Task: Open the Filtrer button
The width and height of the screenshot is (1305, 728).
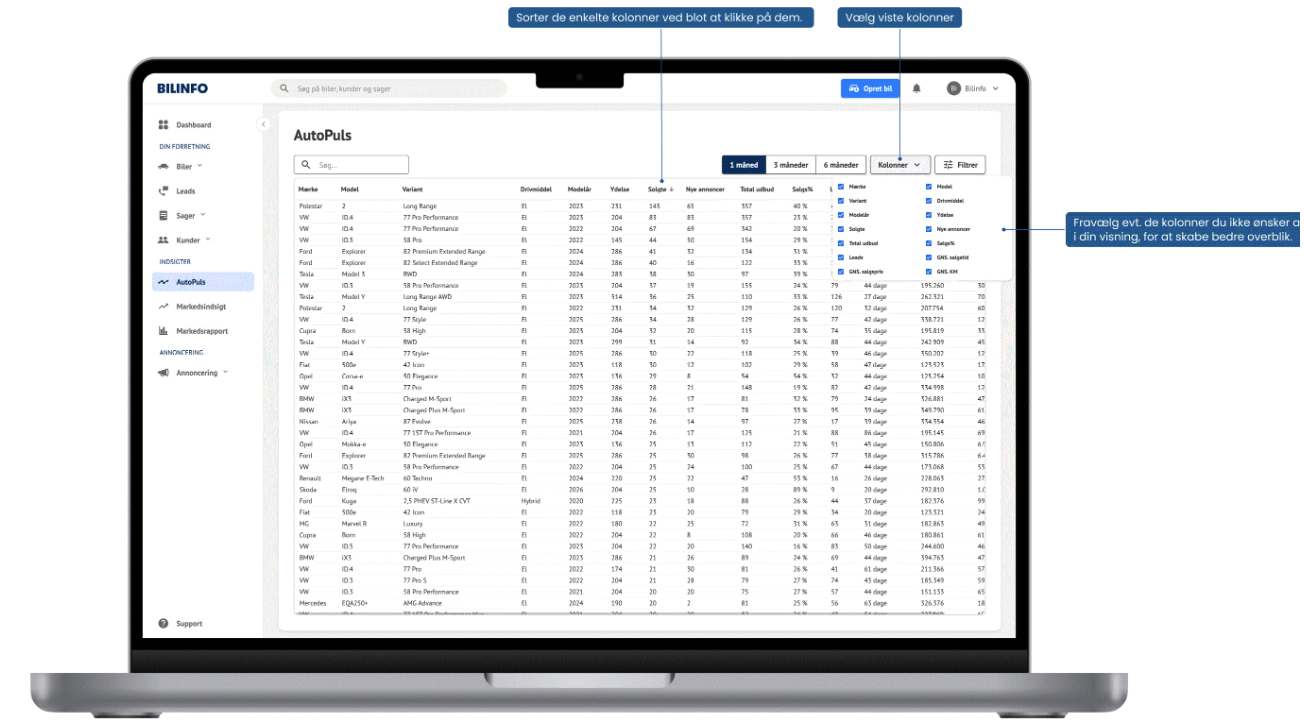Action: [x=961, y=165]
